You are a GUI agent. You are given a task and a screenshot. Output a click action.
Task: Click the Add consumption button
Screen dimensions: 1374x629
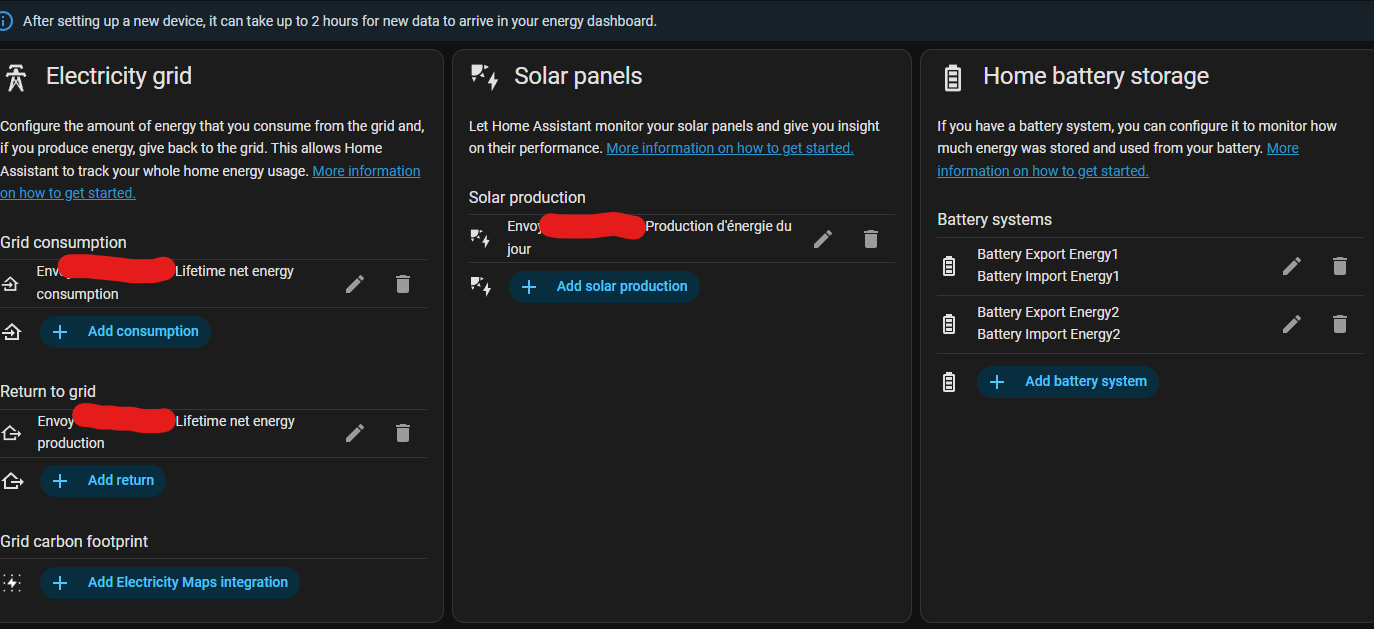click(x=125, y=332)
